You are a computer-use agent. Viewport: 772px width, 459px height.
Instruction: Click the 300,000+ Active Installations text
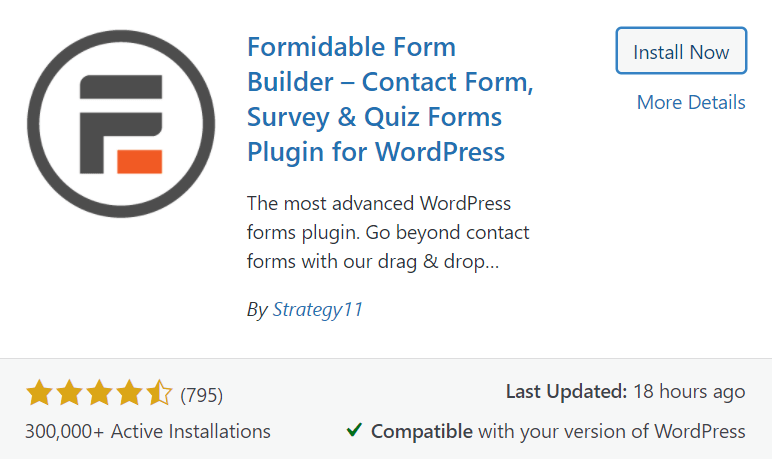pyautogui.click(x=148, y=431)
